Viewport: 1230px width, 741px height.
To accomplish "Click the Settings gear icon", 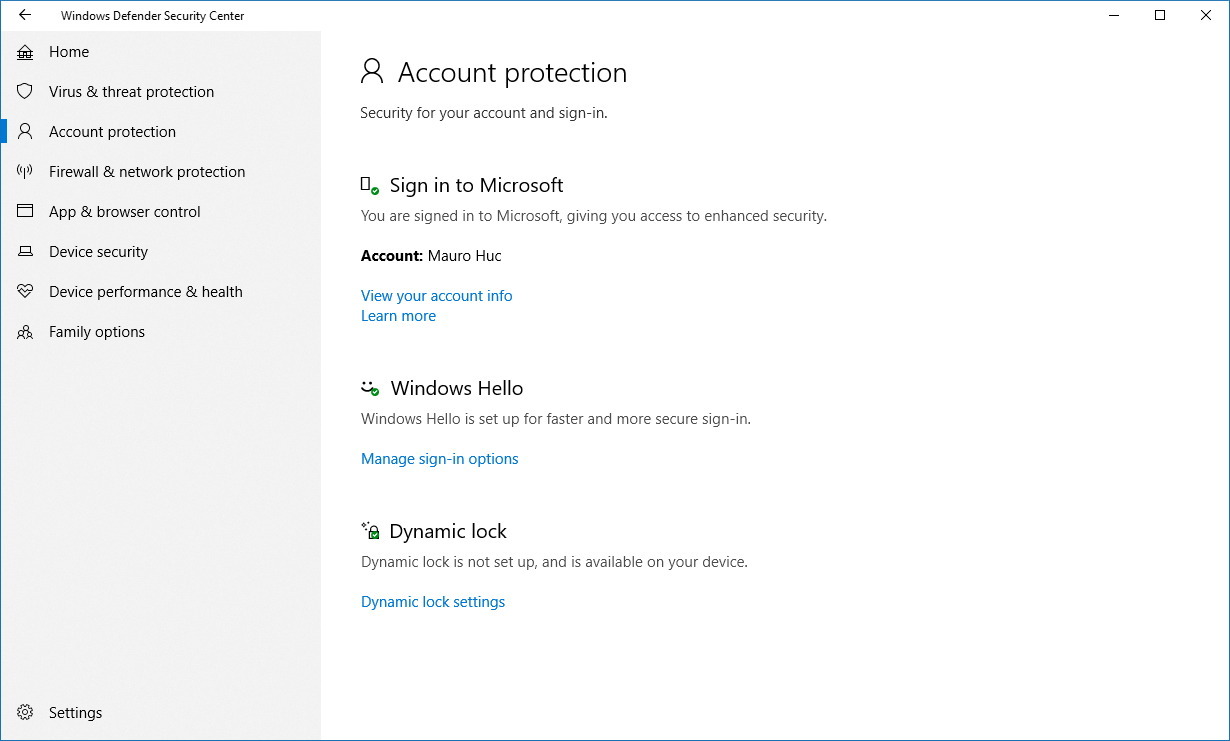I will 25,713.
